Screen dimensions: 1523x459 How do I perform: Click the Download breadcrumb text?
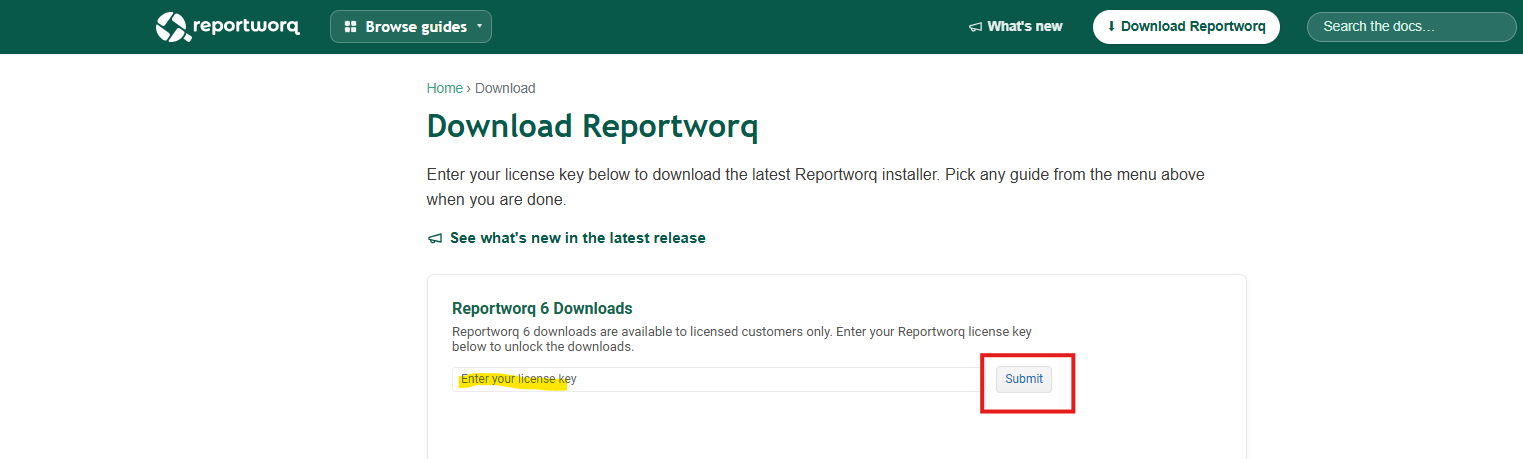[505, 88]
